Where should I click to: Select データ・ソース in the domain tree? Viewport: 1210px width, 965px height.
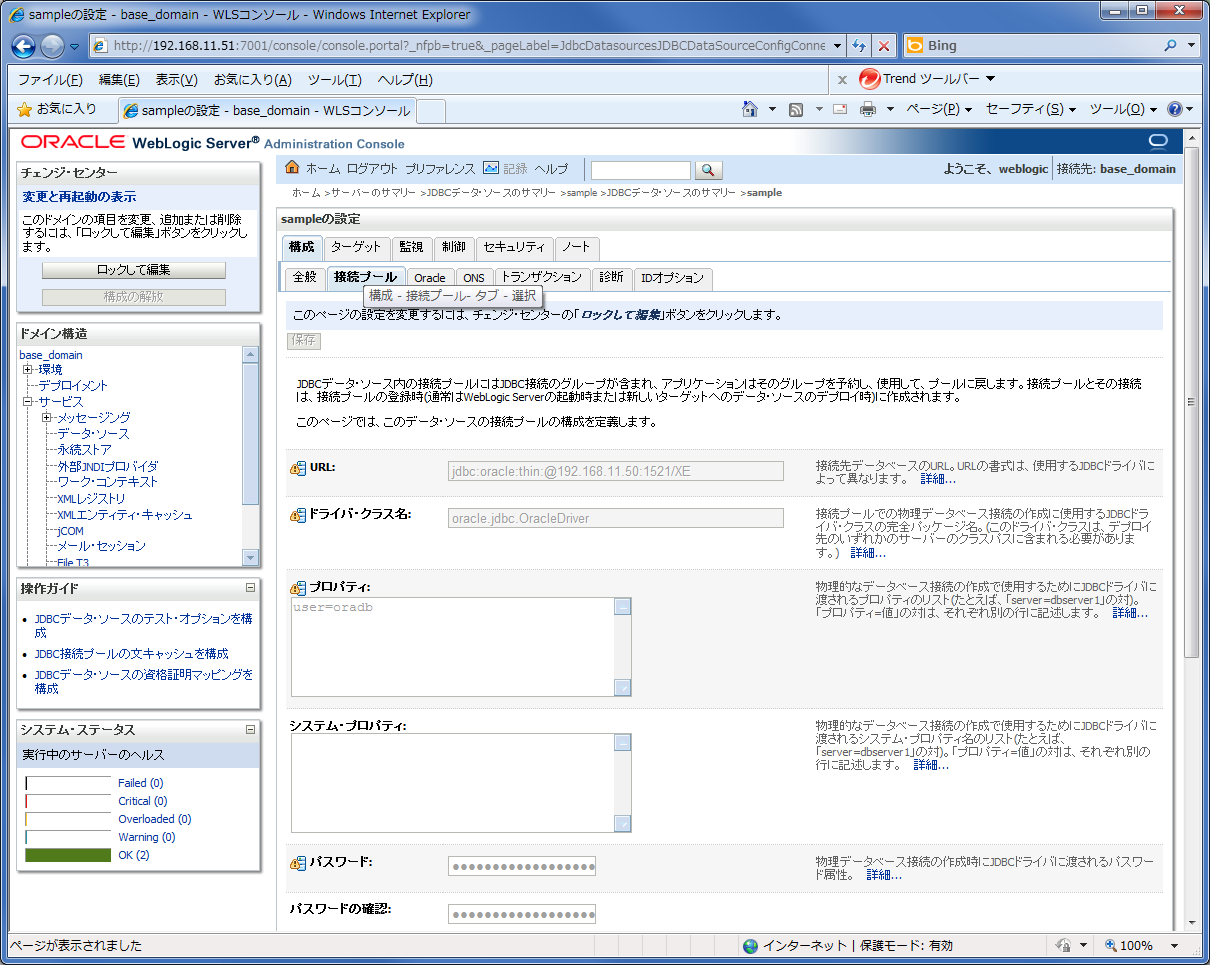coord(93,434)
